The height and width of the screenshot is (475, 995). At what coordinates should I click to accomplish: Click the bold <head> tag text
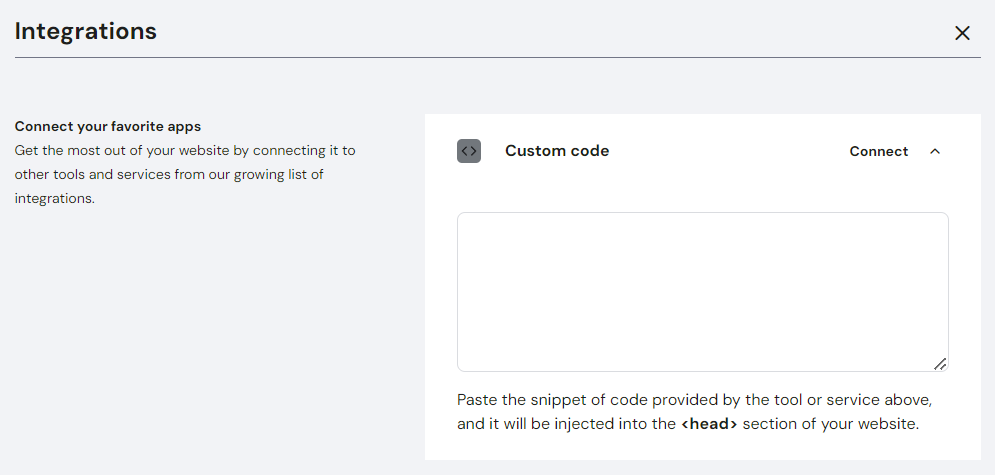point(709,423)
